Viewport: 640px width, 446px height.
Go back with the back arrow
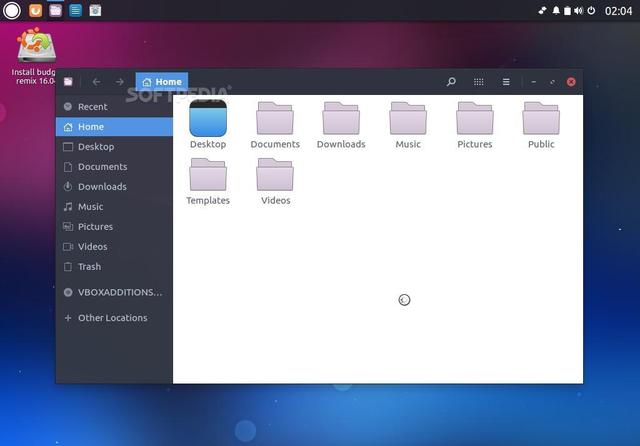tap(96, 82)
